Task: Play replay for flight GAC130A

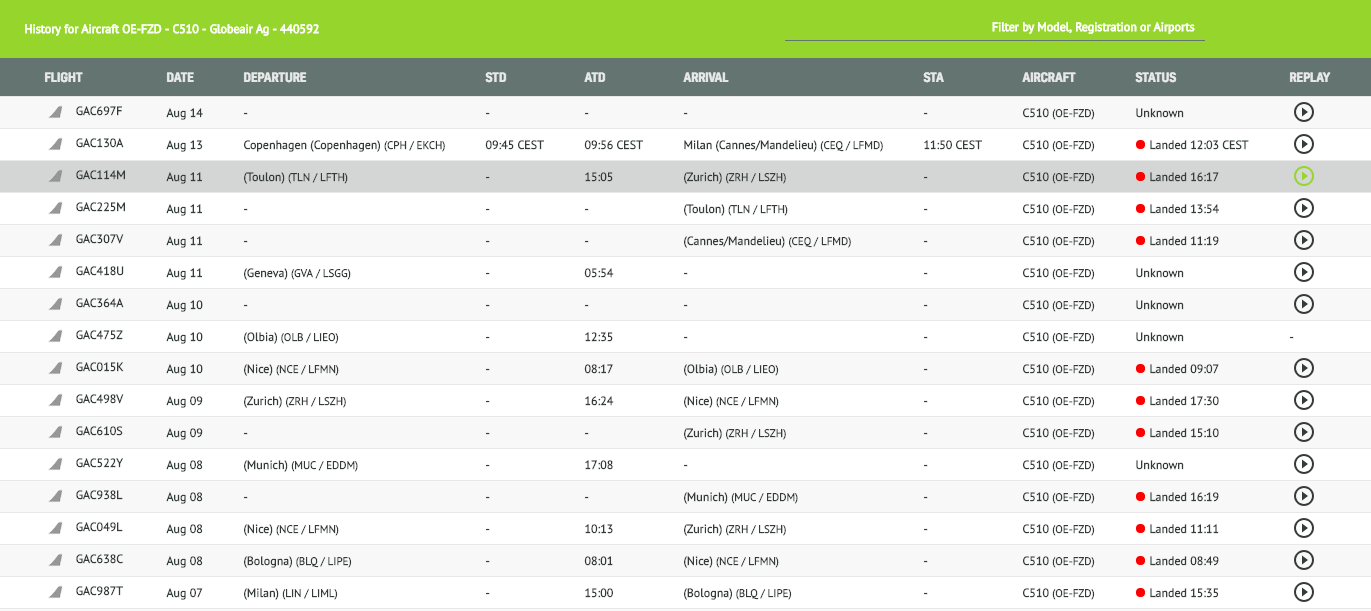Action: (1303, 144)
